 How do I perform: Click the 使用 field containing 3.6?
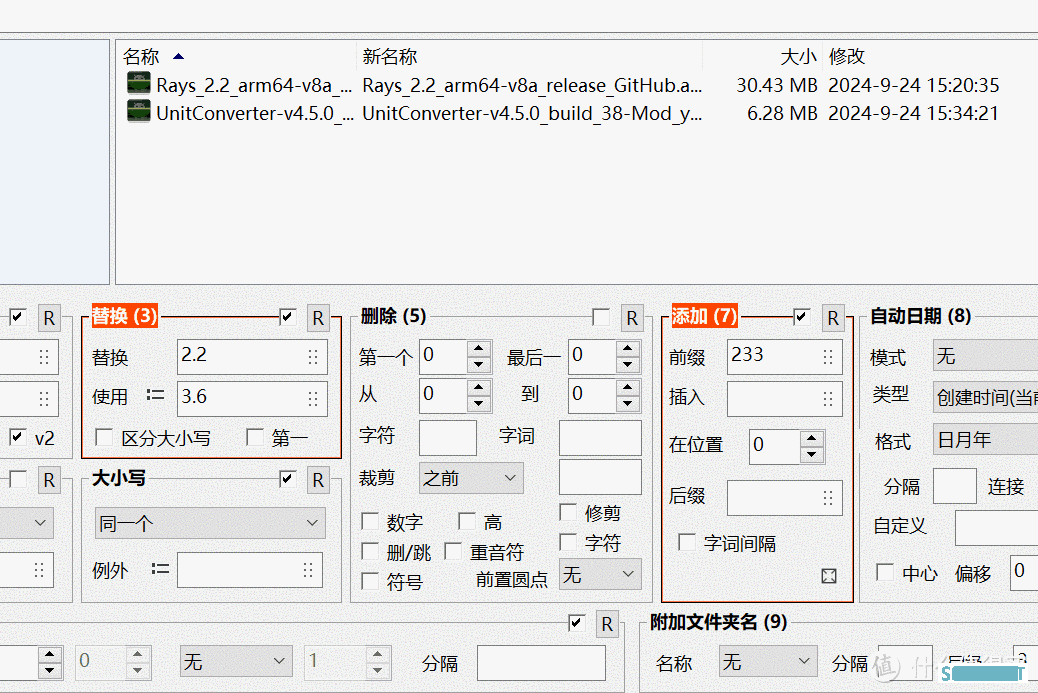252,398
